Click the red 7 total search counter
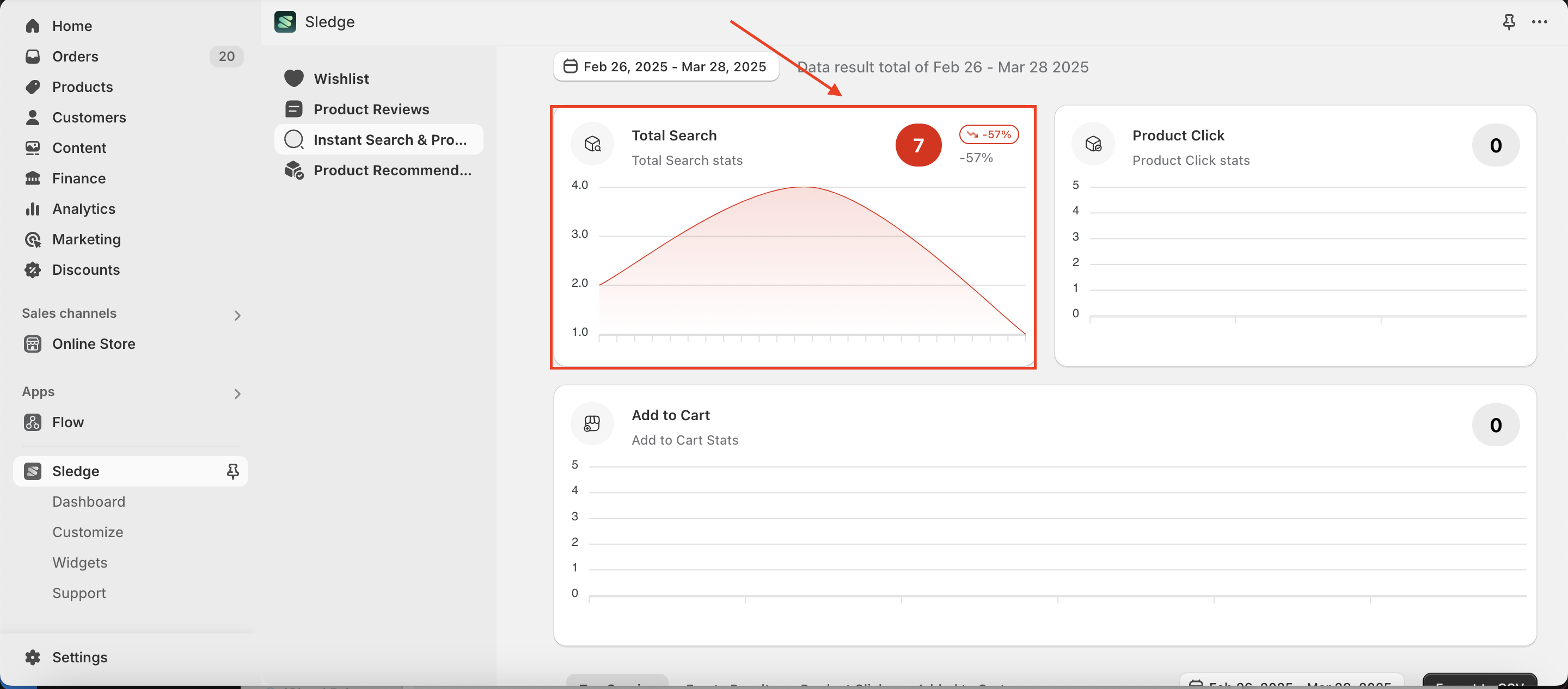 [918, 145]
